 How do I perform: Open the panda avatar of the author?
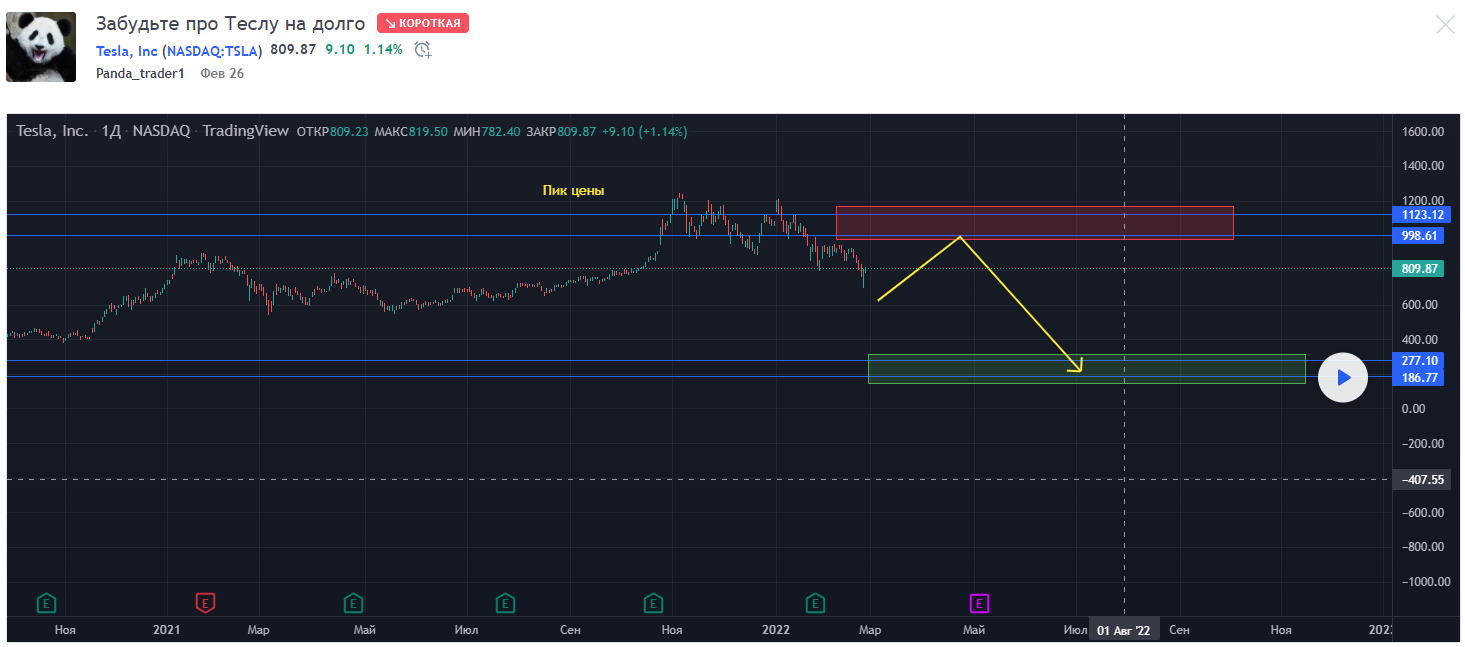click(x=41, y=47)
